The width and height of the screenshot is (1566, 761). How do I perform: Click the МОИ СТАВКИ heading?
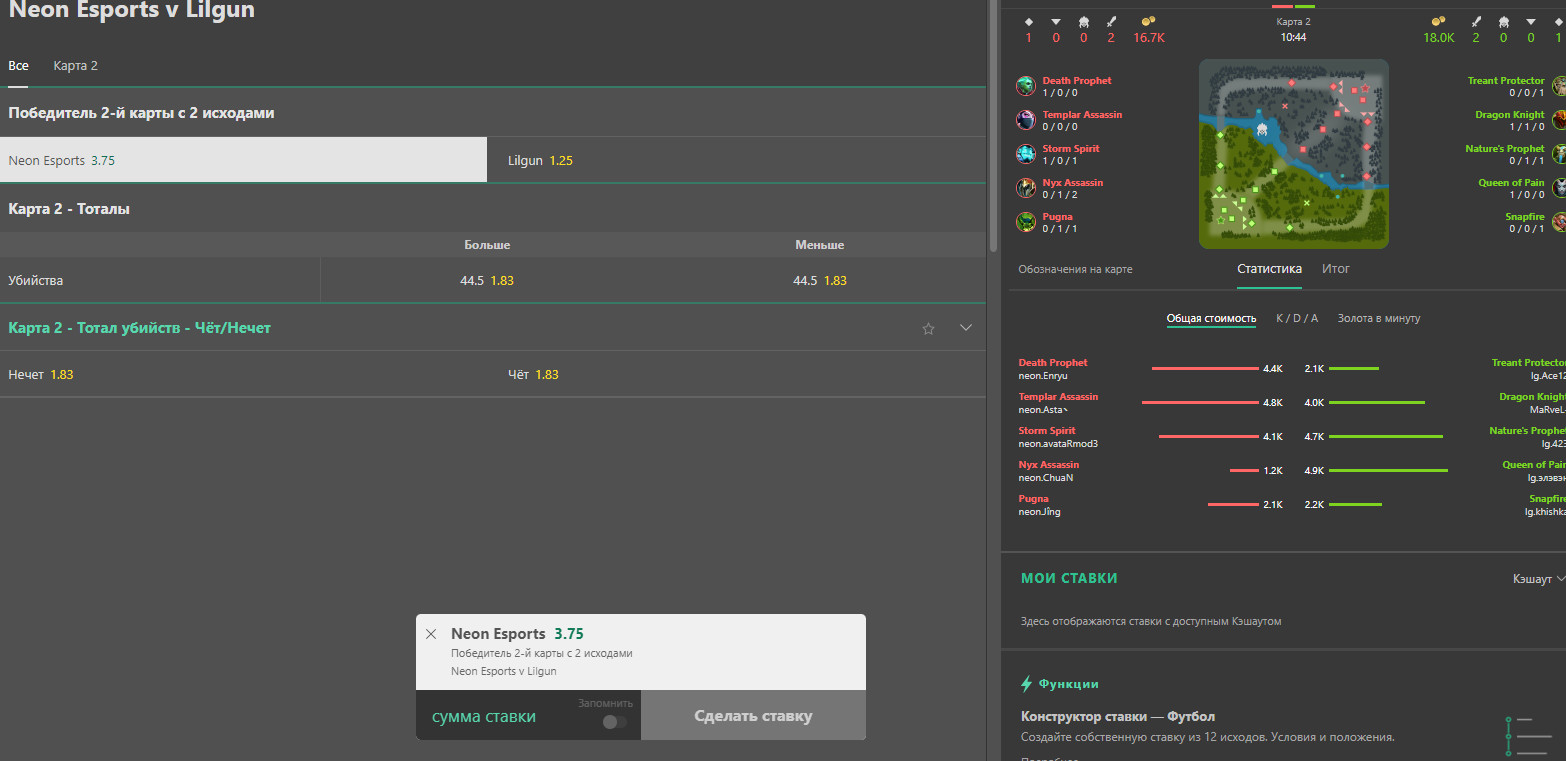pyautogui.click(x=1069, y=578)
